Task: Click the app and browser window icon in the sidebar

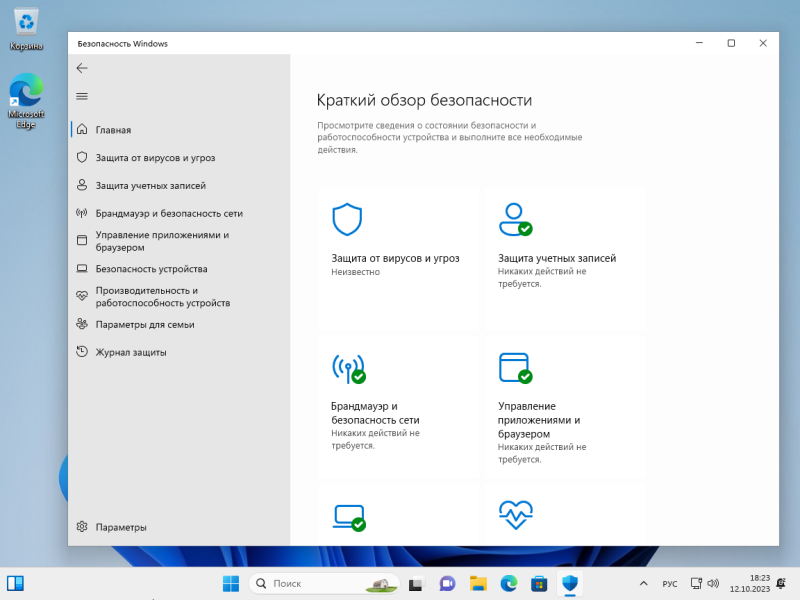Action: [x=82, y=240]
